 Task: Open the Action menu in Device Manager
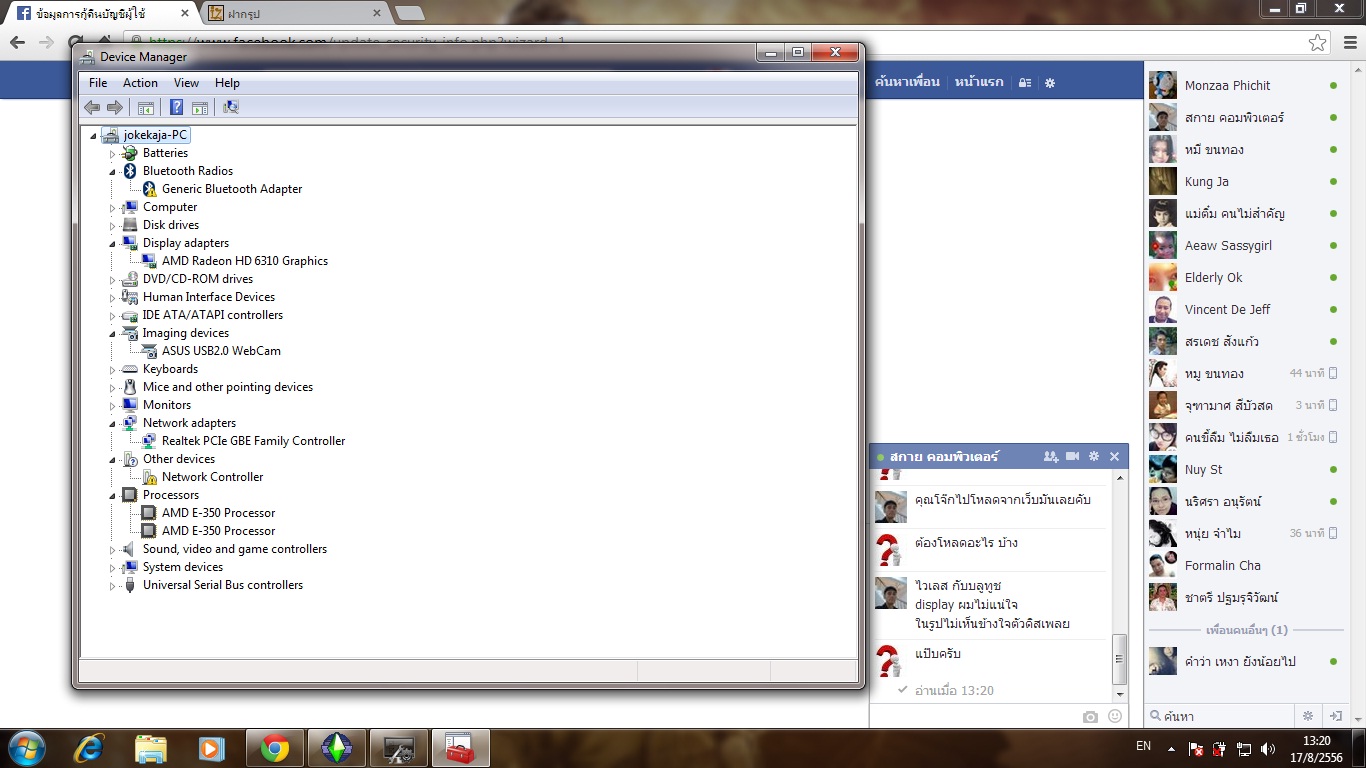[x=140, y=83]
